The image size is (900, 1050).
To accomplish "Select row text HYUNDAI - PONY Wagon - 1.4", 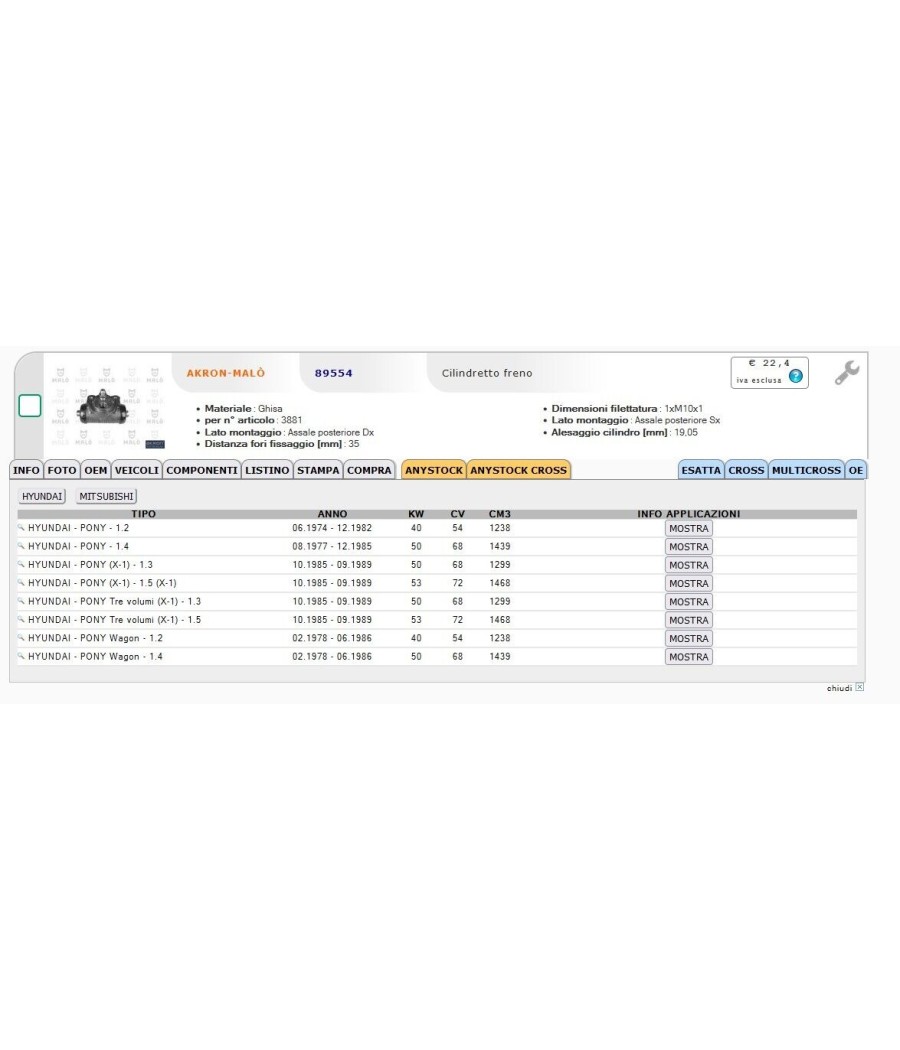I will [x=95, y=656].
